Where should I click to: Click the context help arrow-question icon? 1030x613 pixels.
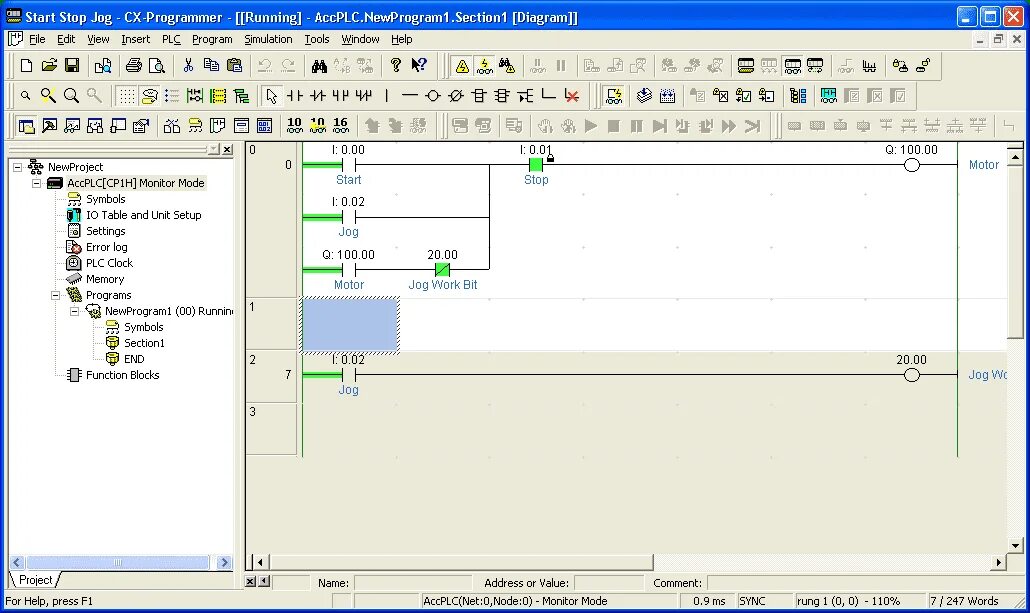(x=418, y=65)
